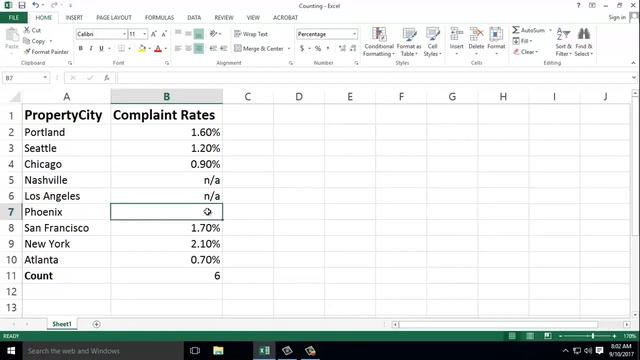Open the Number Format Percentage dropdown
The height and width of the screenshot is (360, 640).
tap(354, 34)
